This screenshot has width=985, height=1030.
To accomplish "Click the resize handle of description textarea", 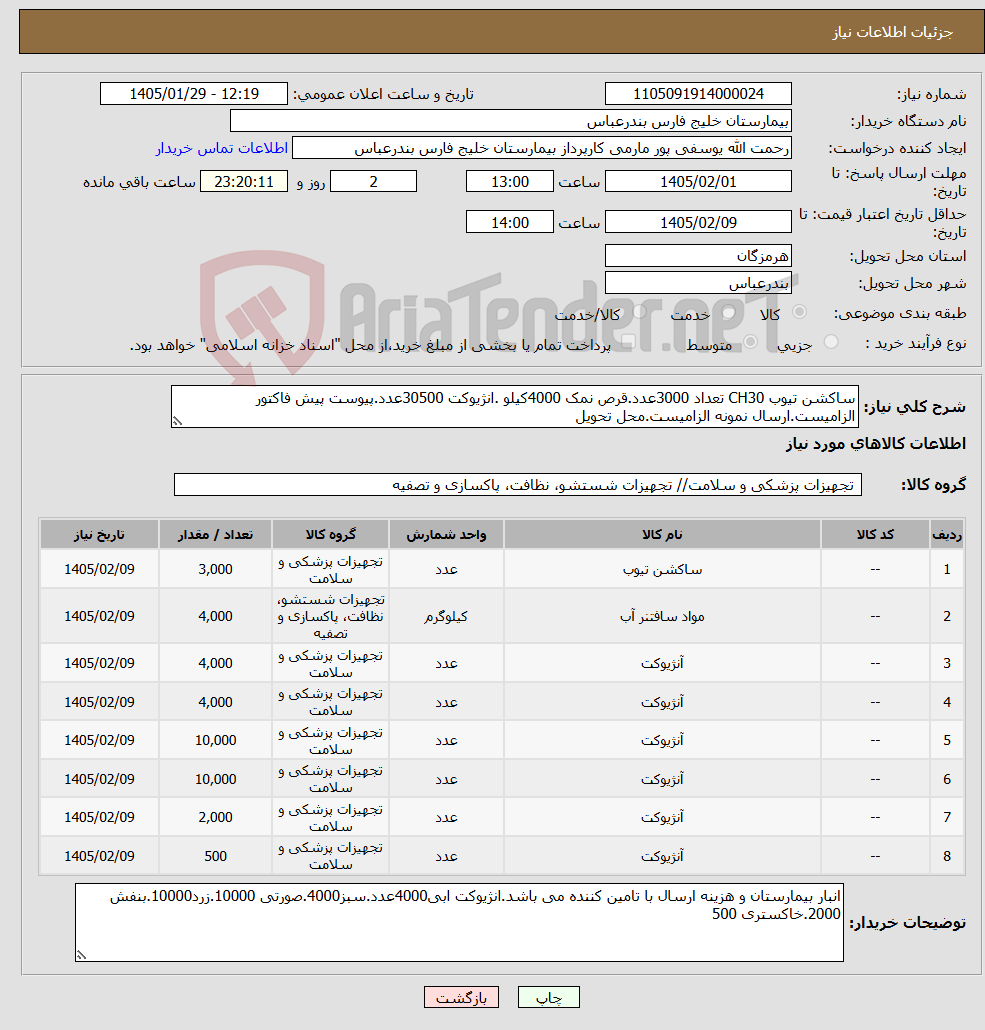I will pyautogui.click(x=177, y=422).
